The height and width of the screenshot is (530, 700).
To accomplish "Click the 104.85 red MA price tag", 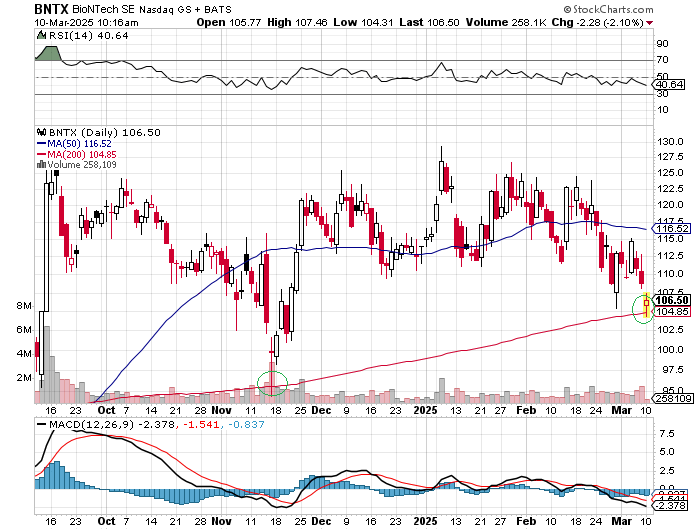I will (672, 312).
